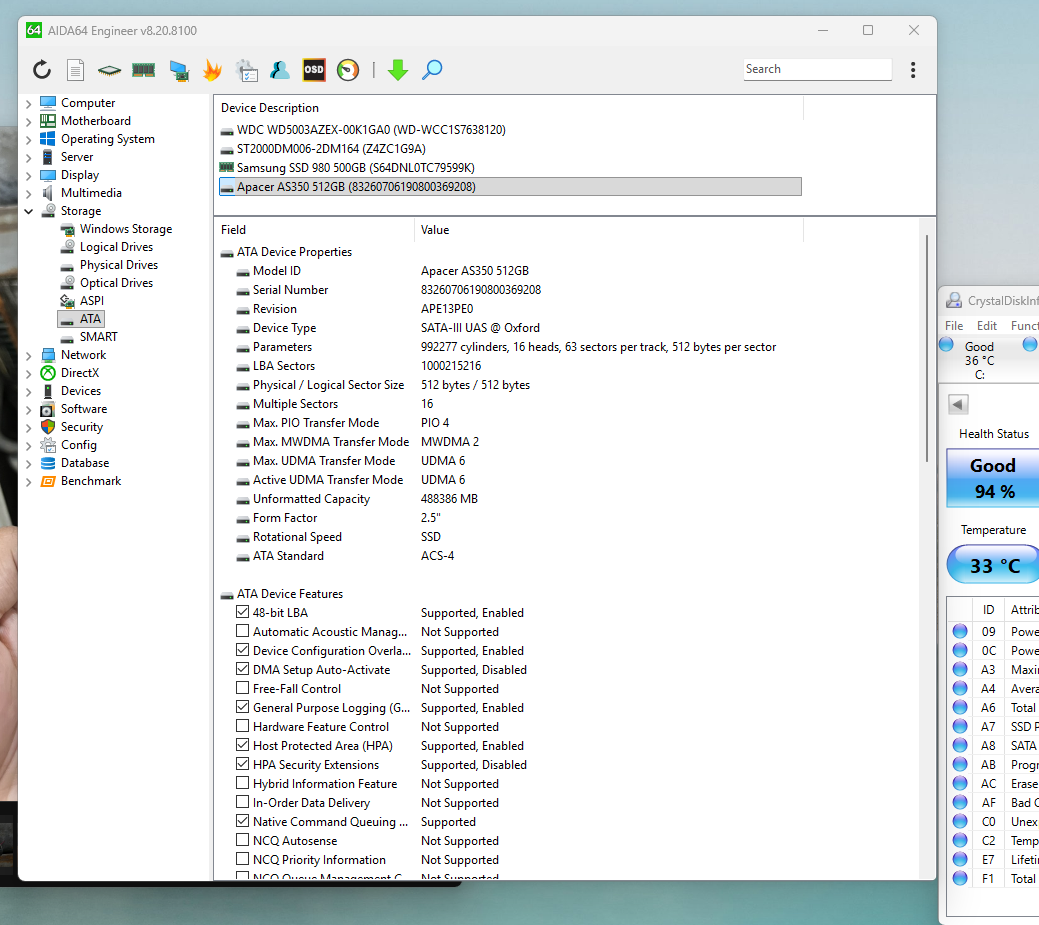This screenshot has width=1039, height=925.
Task: Collapse the Storage tree node
Action: coord(28,211)
